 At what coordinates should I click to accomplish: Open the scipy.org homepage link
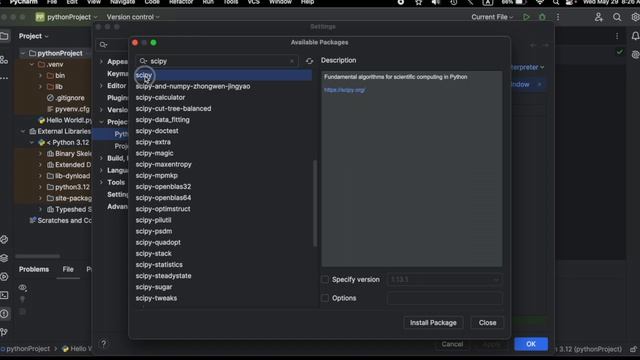344,90
